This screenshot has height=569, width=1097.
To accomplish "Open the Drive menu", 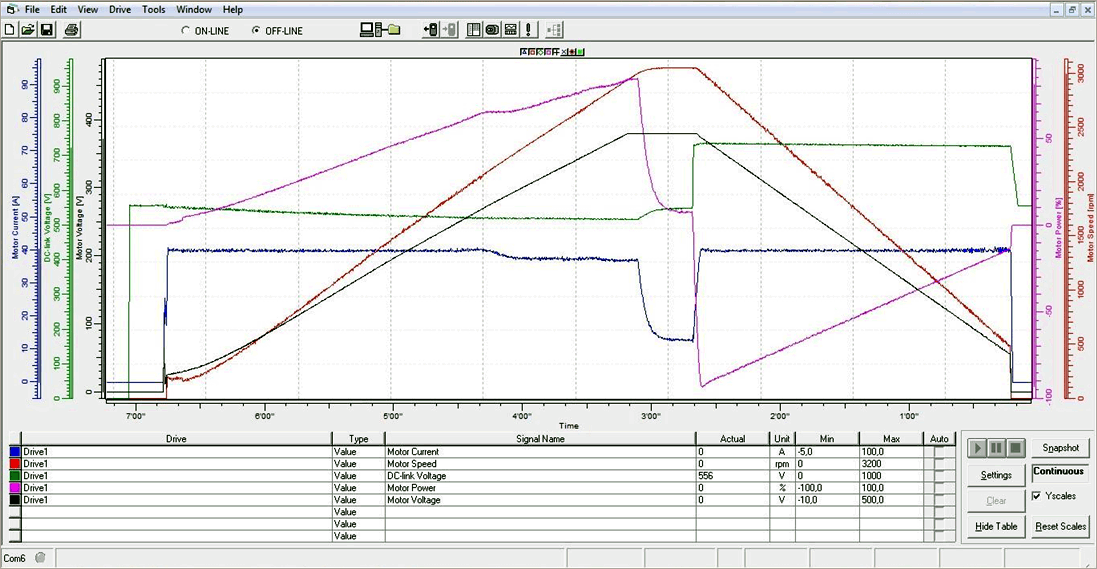I will click(120, 9).
